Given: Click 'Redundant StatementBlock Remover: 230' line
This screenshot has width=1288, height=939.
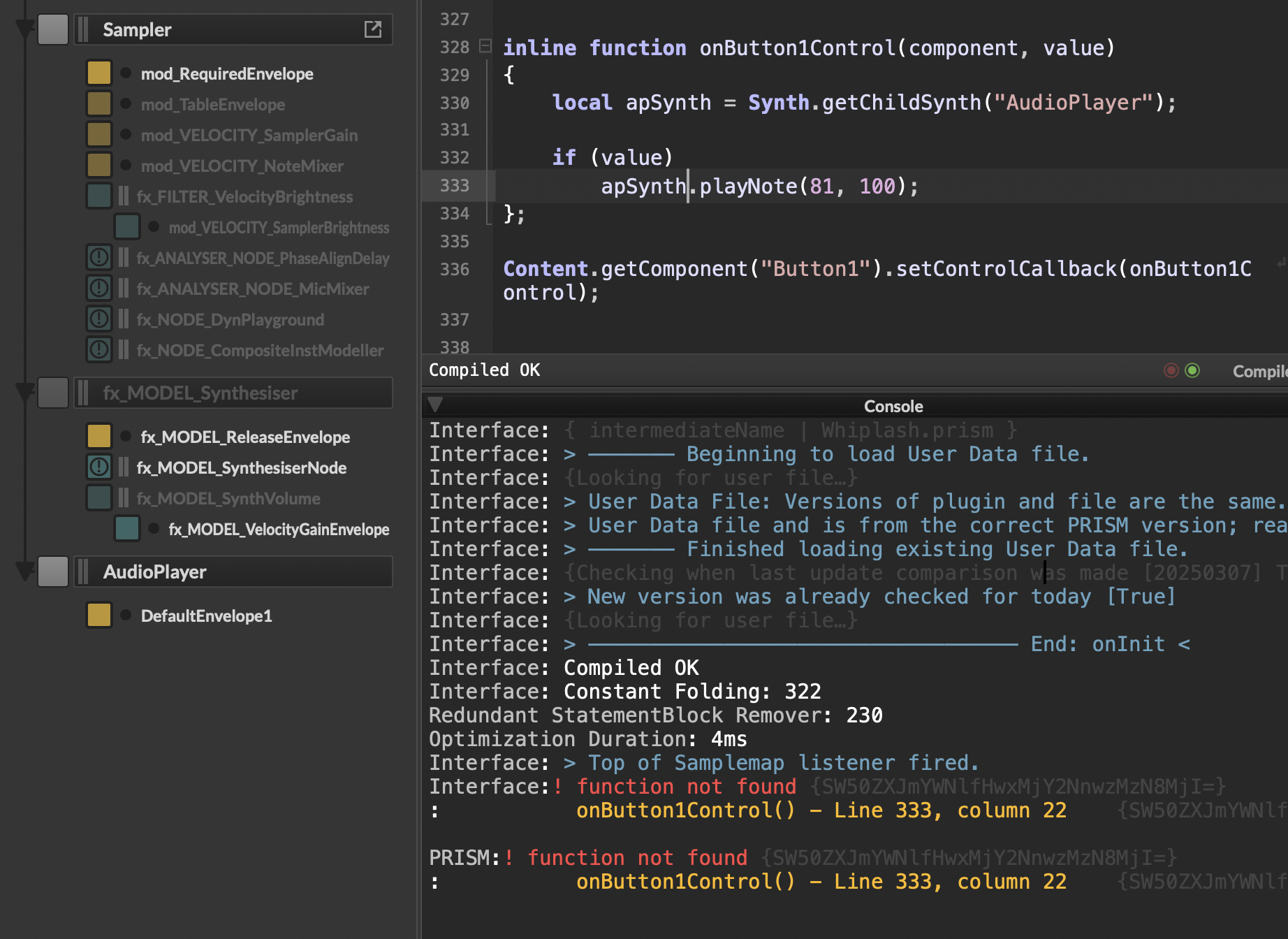Looking at the screenshot, I should 656,715.
